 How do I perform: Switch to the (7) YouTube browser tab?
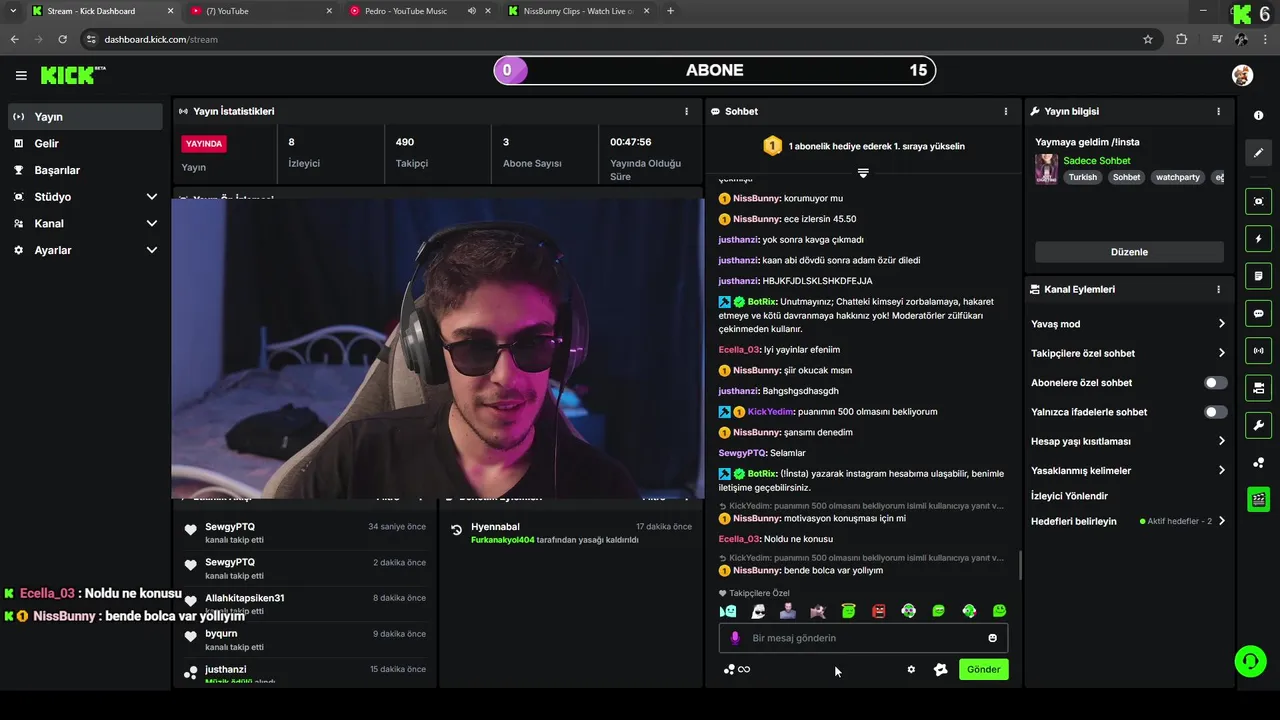(262, 11)
